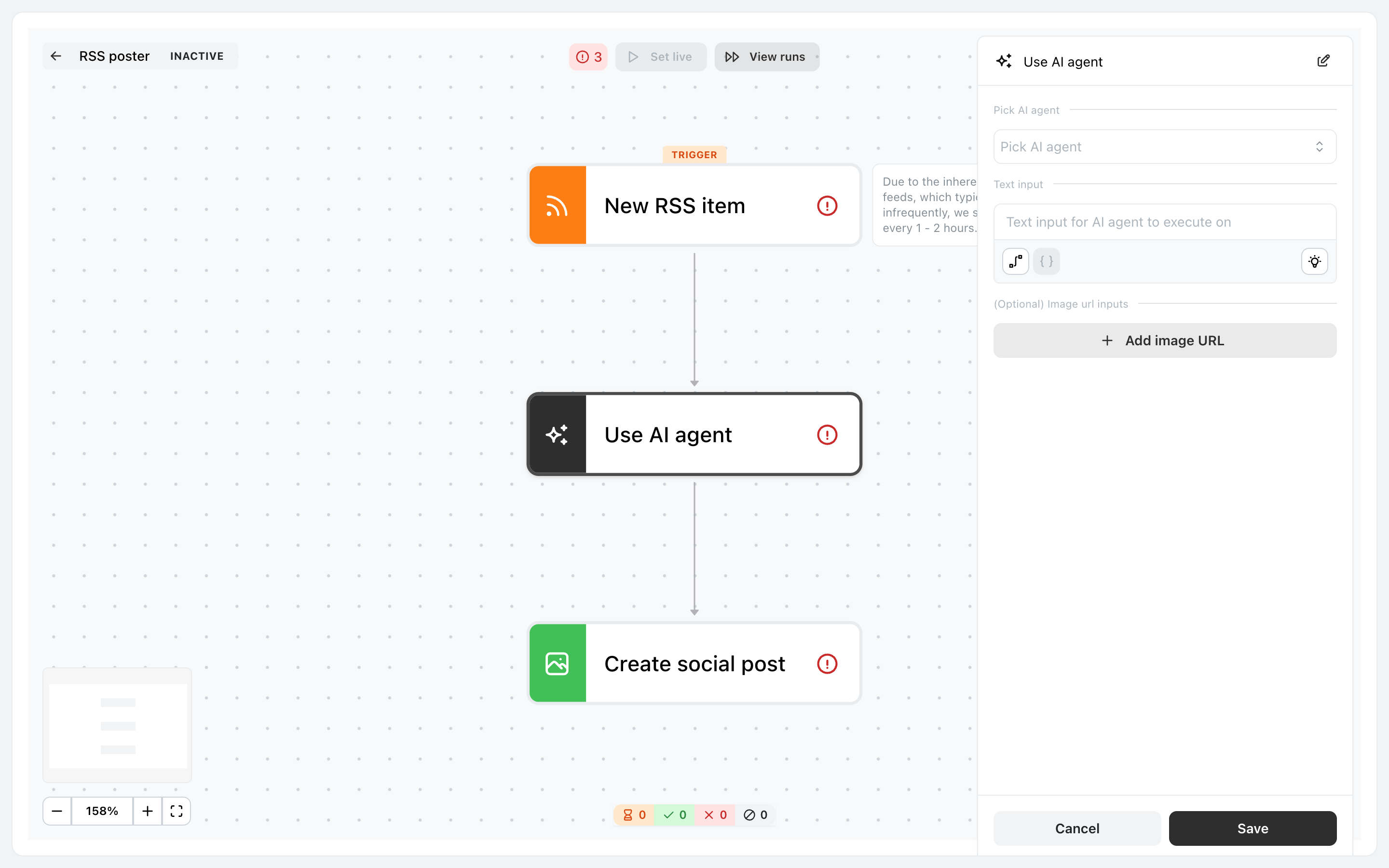Click the INACTIVE status label
Viewport: 1389px width, 868px height.
tap(197, 56)
